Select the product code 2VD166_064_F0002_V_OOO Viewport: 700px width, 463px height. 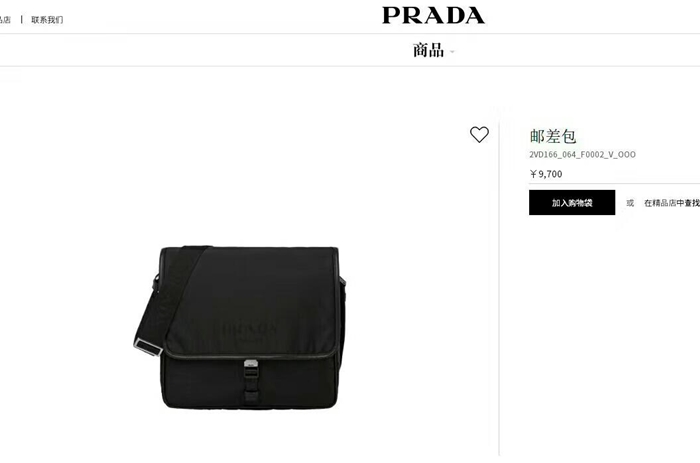tap(582, 154)
